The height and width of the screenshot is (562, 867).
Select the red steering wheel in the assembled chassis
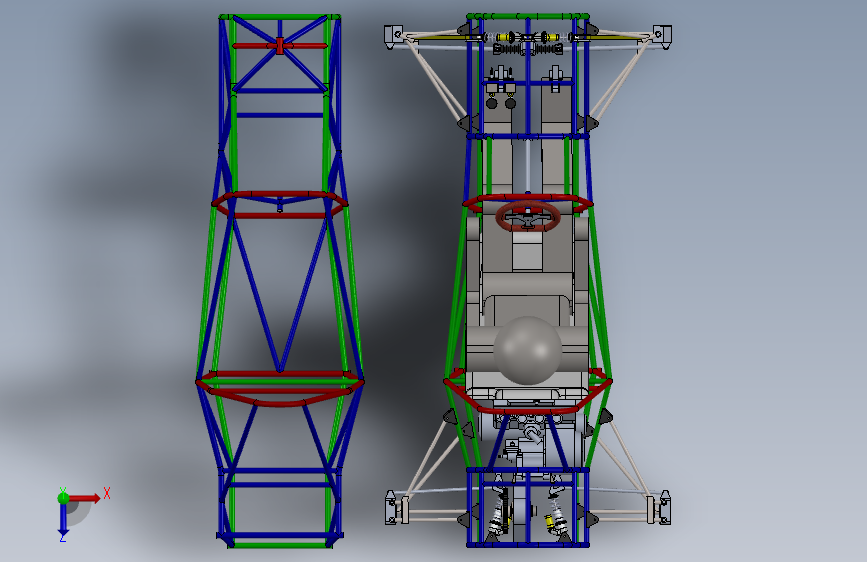[x=528, y=216]
